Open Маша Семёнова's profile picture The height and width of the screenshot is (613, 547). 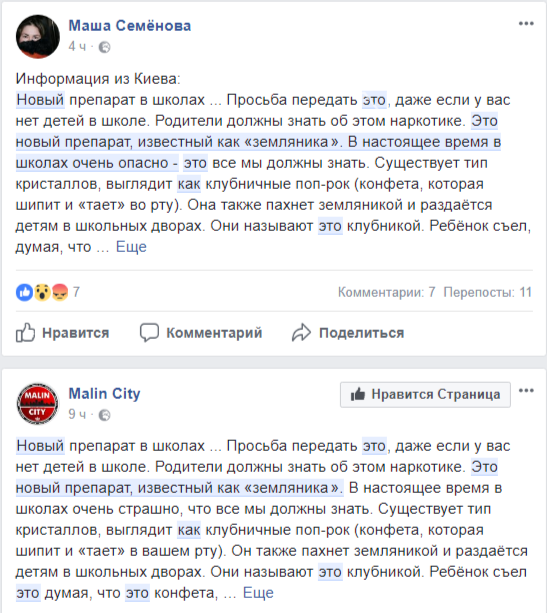tap(38, 37)
